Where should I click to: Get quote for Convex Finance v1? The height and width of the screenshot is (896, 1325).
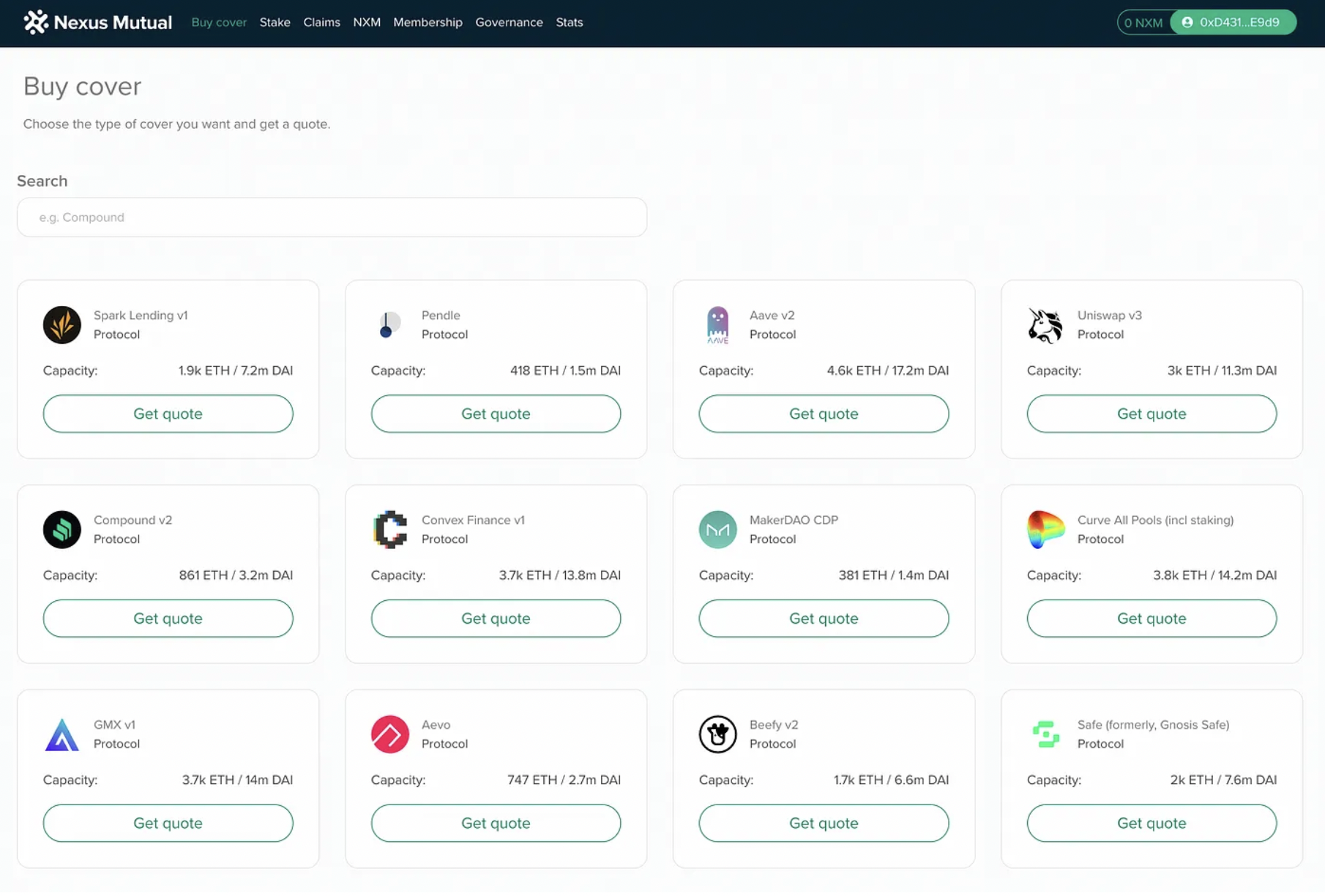[496, 618]
